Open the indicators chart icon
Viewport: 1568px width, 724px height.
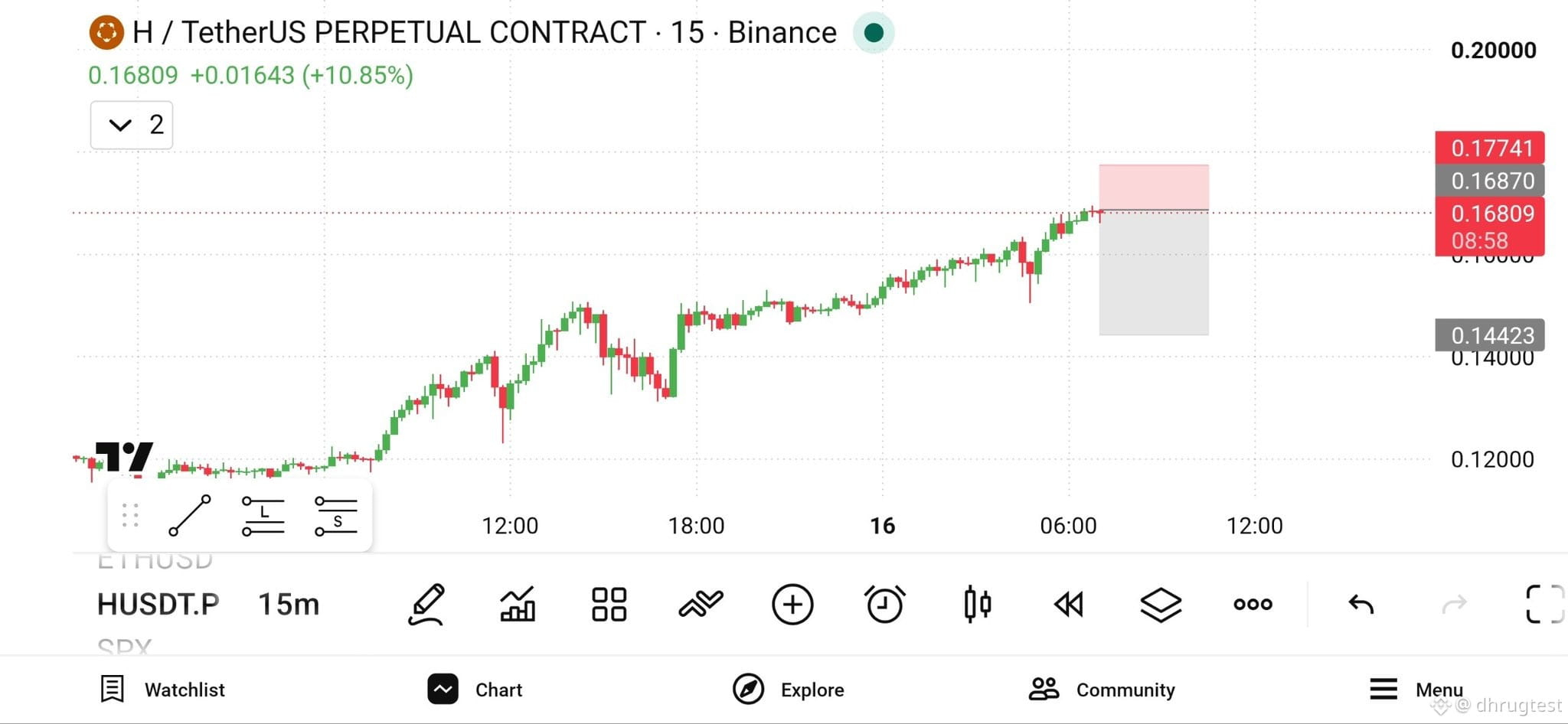[x=518, y=605]
